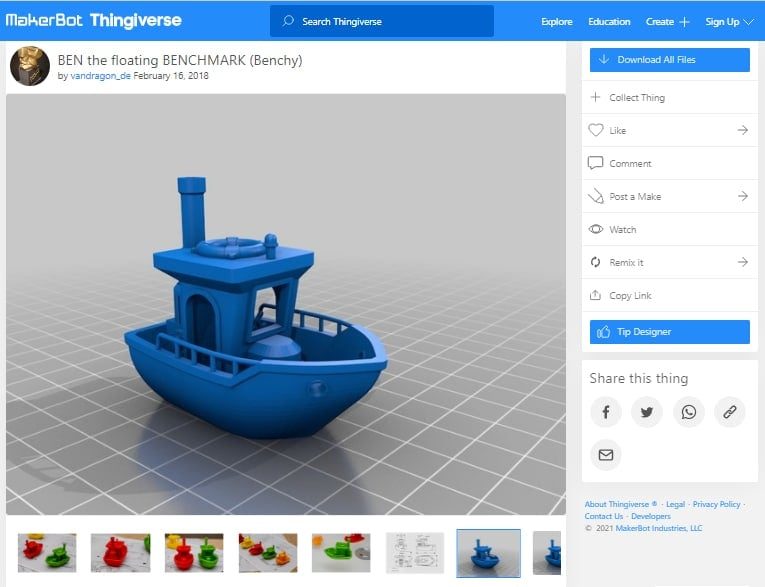Screen dimensions: 765x587
Task: Open the Explore menu
Action: [557, 21]
